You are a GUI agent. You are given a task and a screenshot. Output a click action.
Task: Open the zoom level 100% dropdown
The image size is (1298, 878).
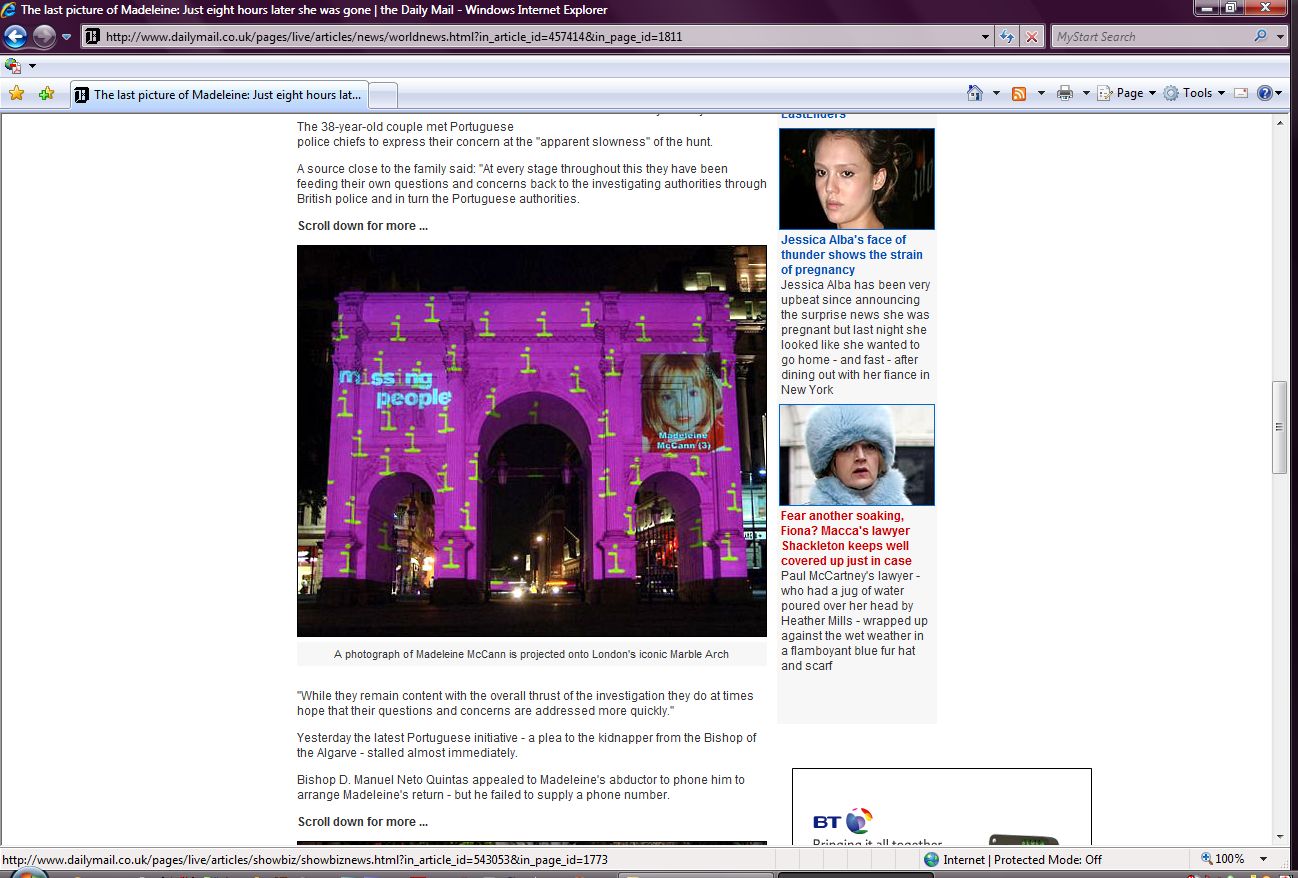click(x=1263, y=859)
